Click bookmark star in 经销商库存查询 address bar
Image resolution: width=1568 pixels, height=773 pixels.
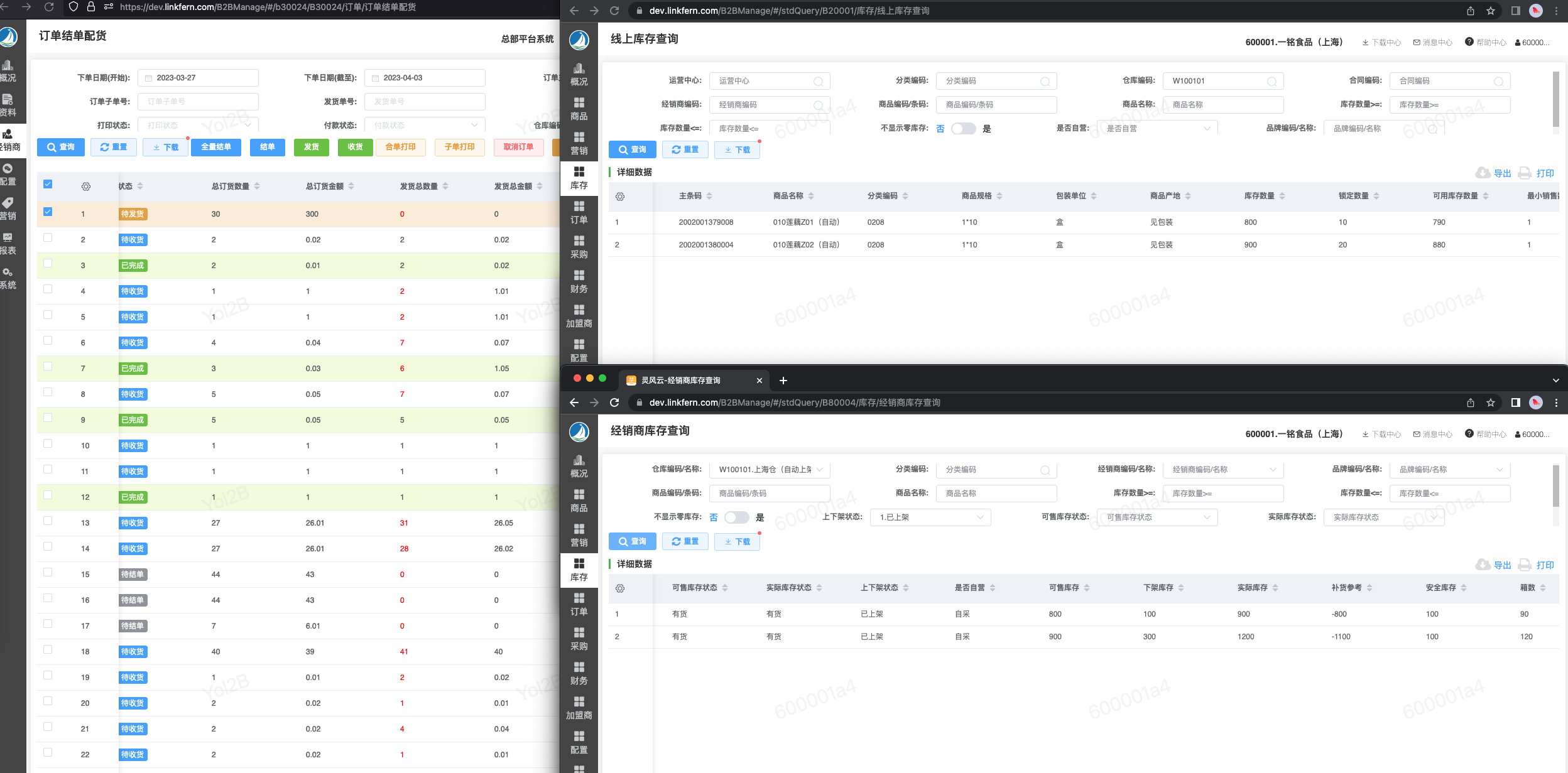pyautogui.click(x=1491, y=403)
